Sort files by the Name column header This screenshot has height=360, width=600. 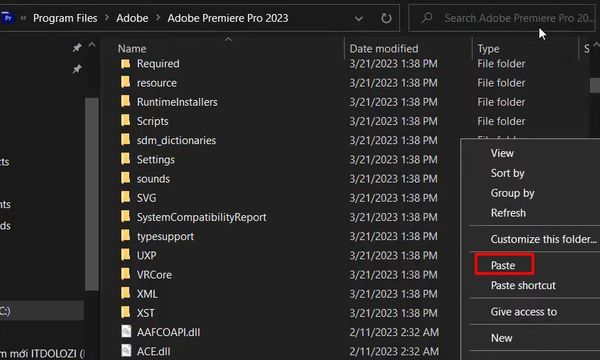click(x=132, y=49)
